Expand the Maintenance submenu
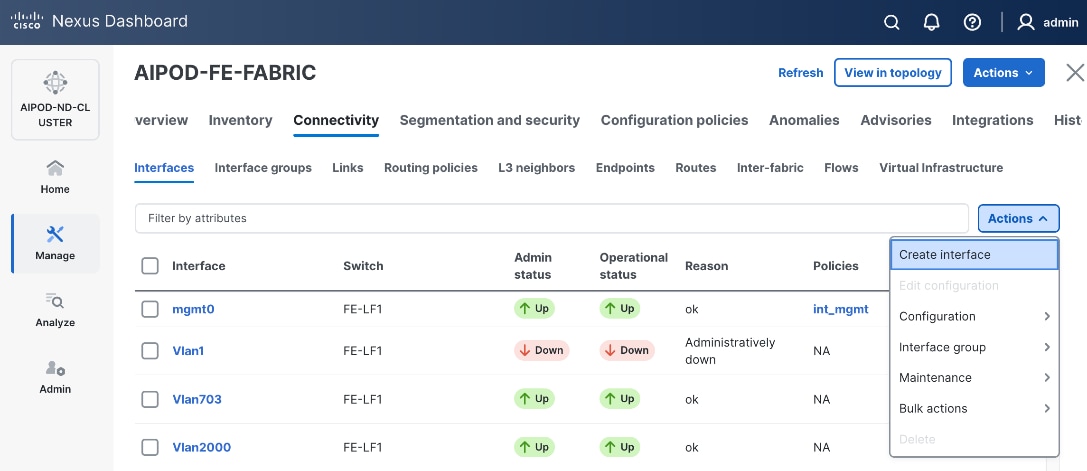 click(x=974, y=377)
